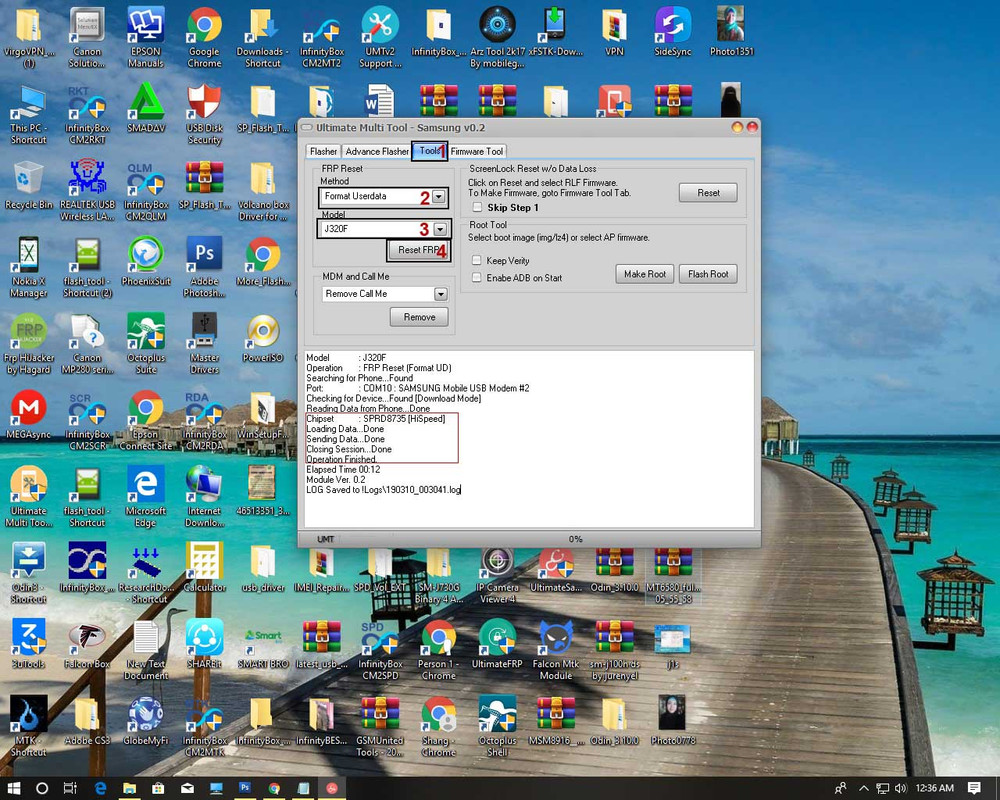Viewport: 1000px width, 800px height.
Task: Select the Tools tab
Action: tap(429, 151)
